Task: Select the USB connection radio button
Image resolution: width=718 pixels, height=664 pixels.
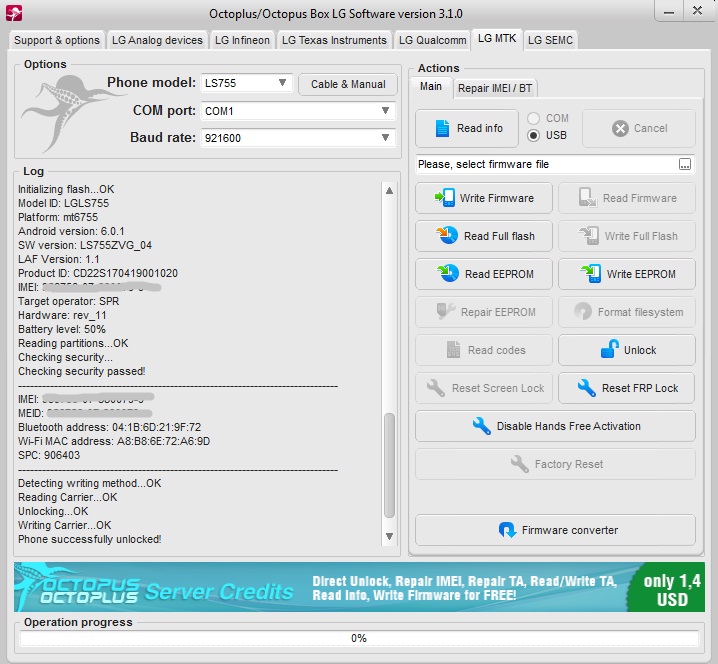Action: point(533,136)
